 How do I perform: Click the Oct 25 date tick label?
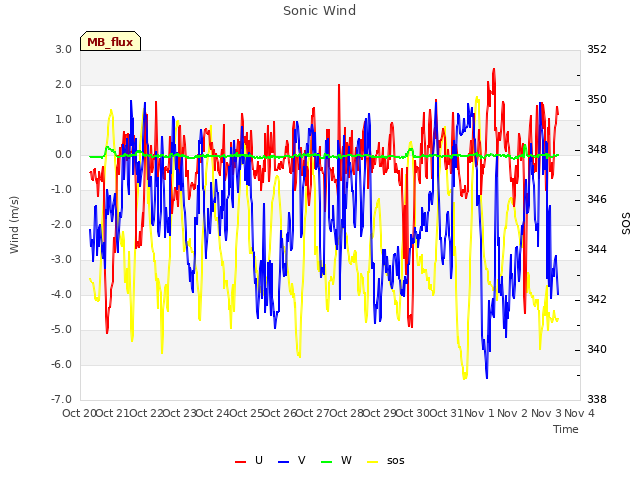[x=247, y=413]
